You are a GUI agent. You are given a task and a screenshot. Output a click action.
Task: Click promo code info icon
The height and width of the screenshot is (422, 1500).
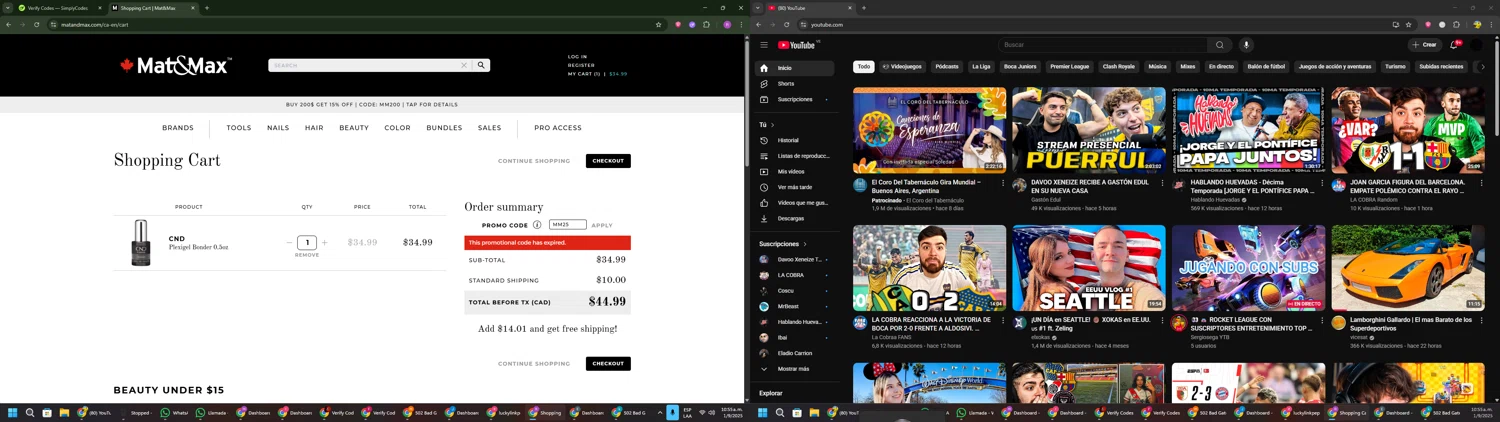(x=537, y=225)
